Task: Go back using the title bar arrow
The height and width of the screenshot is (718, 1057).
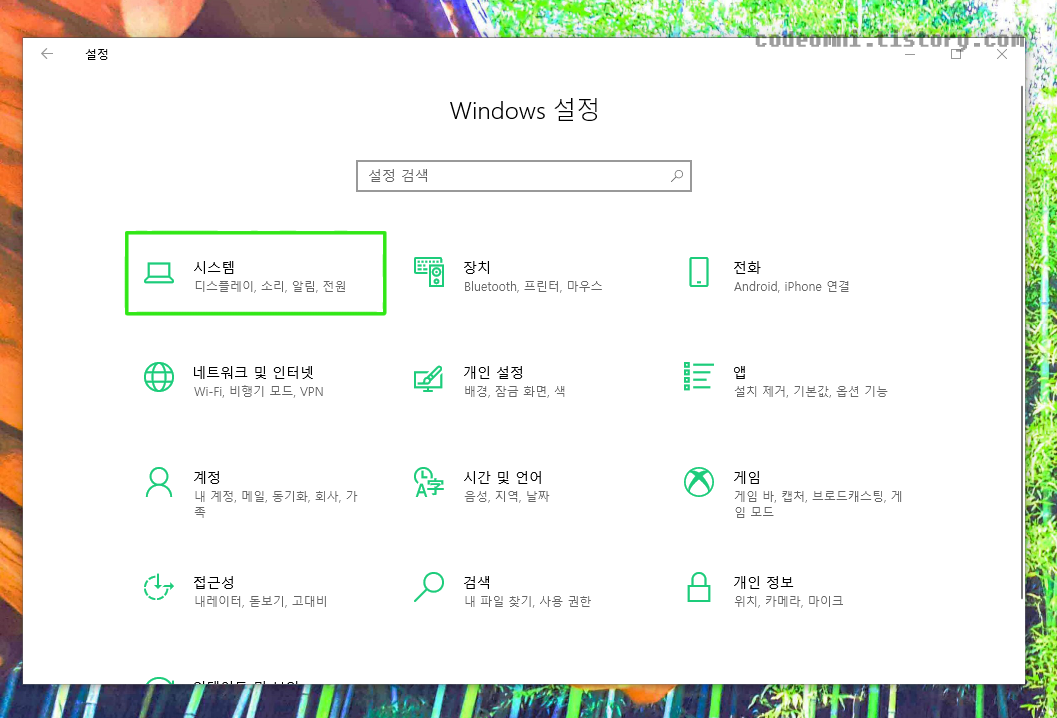Action: click(47, 54)
